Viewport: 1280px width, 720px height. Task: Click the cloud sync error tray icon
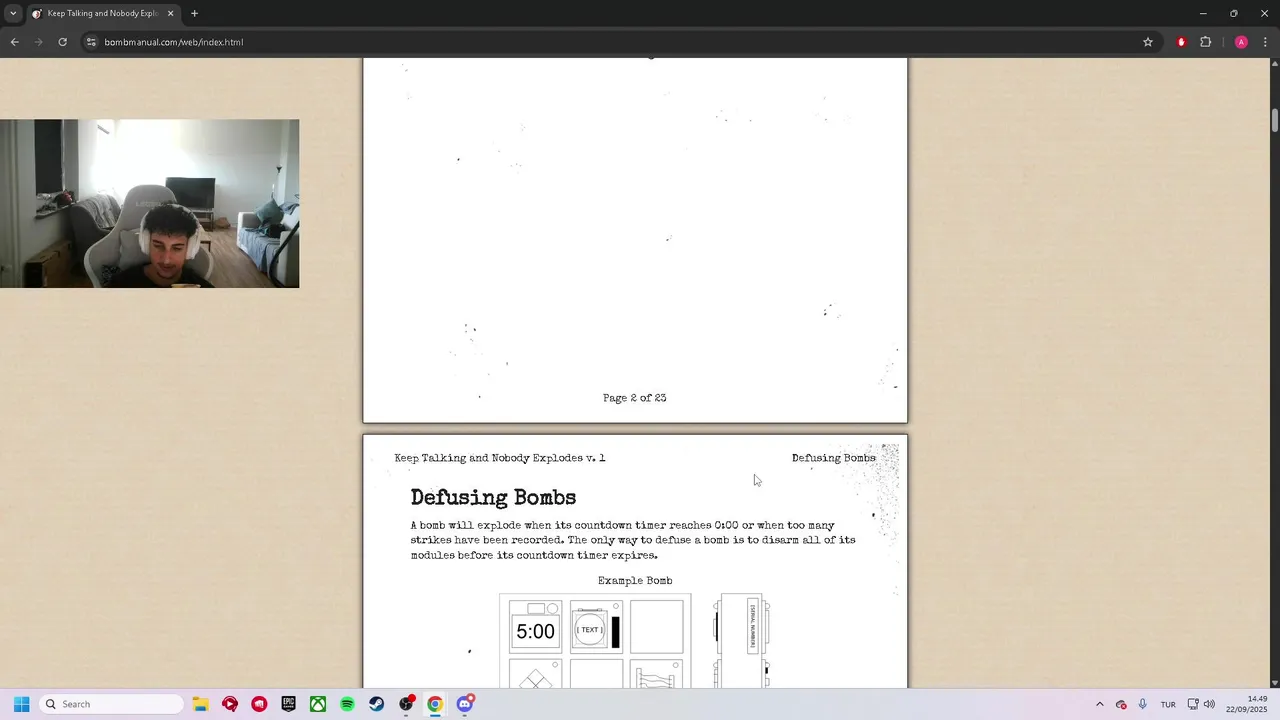click(x=1121, y=704)
